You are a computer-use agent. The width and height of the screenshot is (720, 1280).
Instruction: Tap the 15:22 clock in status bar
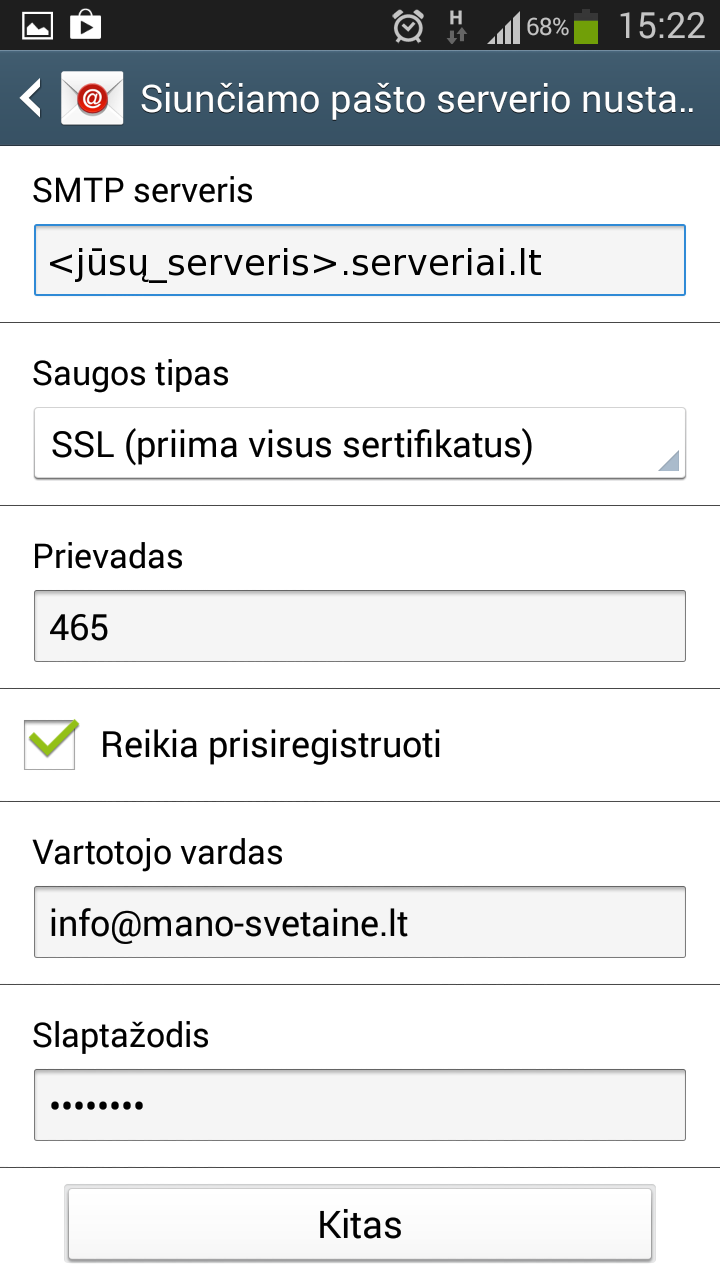(662, 27)
